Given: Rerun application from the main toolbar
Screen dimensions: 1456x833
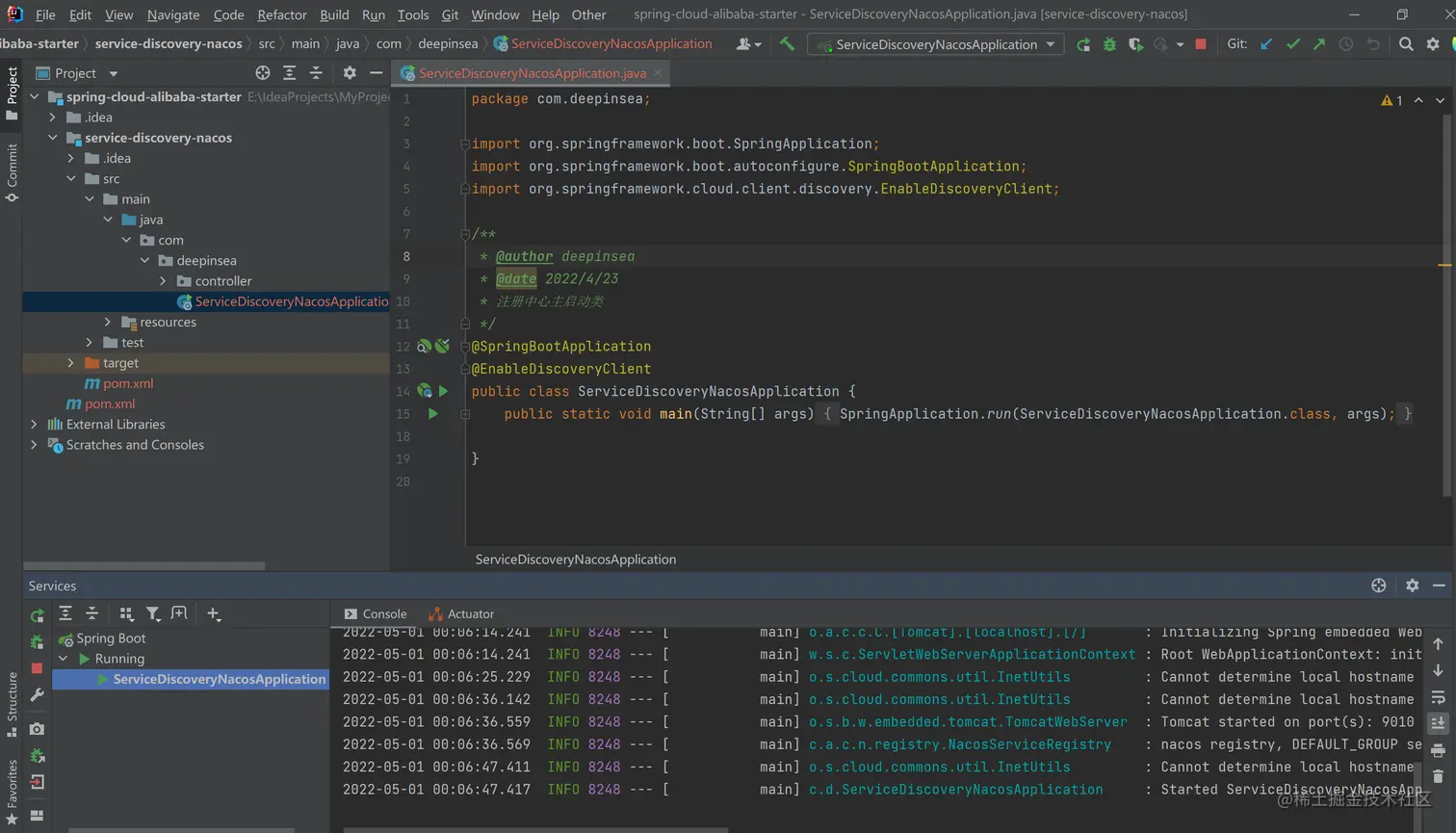Looking at the screenshot, I should (x=1083, y=44).
